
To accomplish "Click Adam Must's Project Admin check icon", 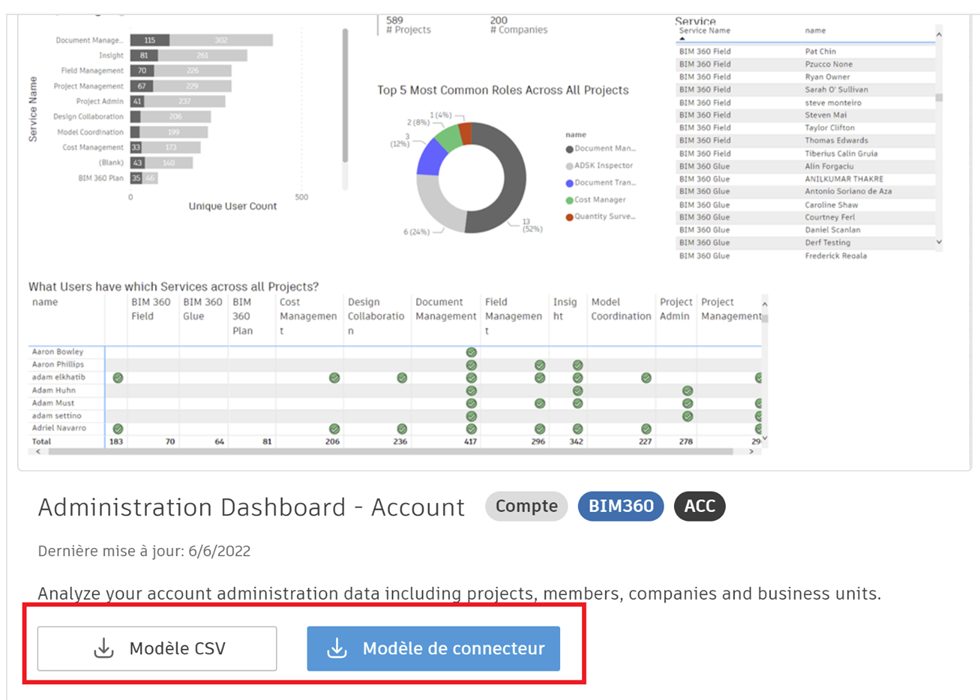I will [688, 403].
